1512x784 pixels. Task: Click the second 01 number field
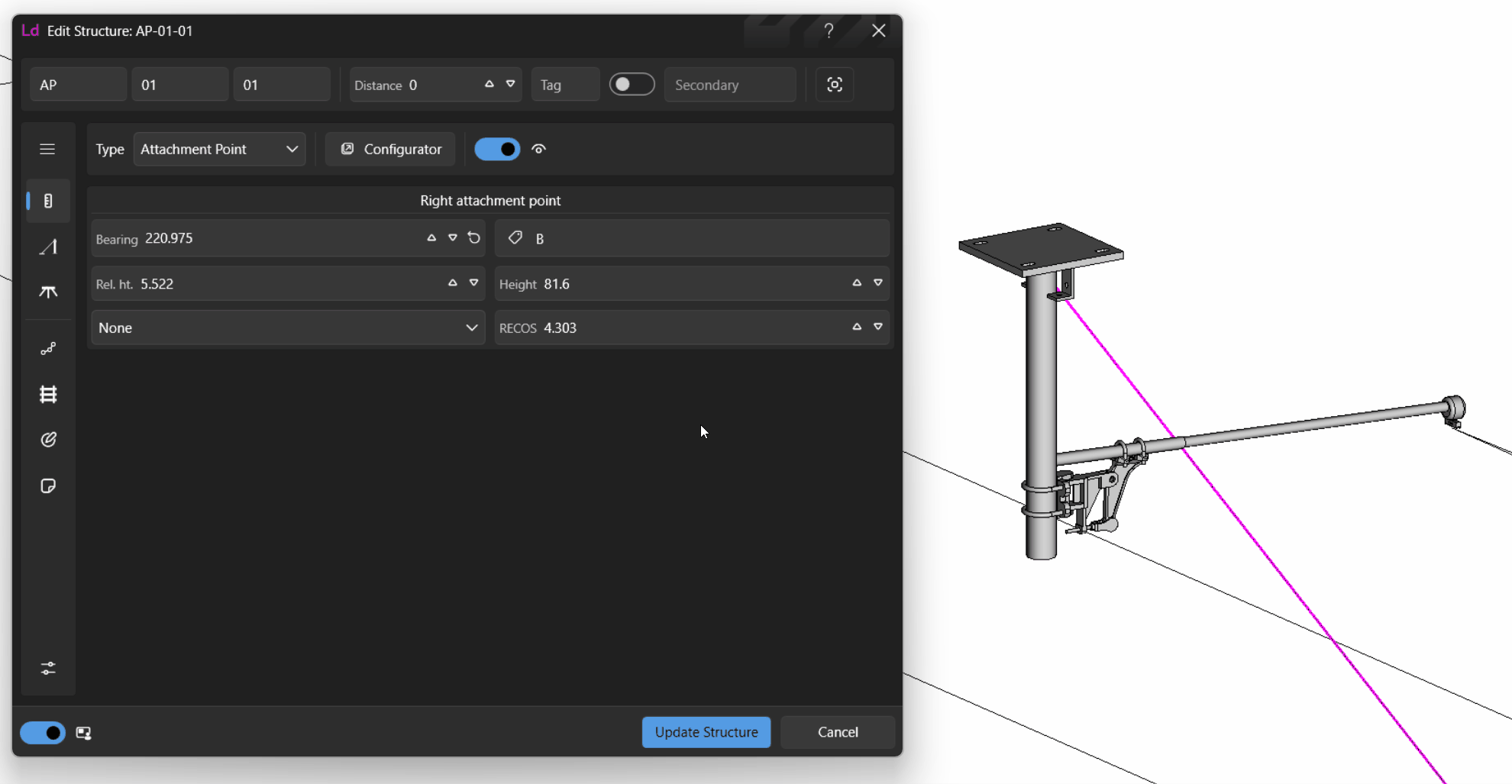282,85
